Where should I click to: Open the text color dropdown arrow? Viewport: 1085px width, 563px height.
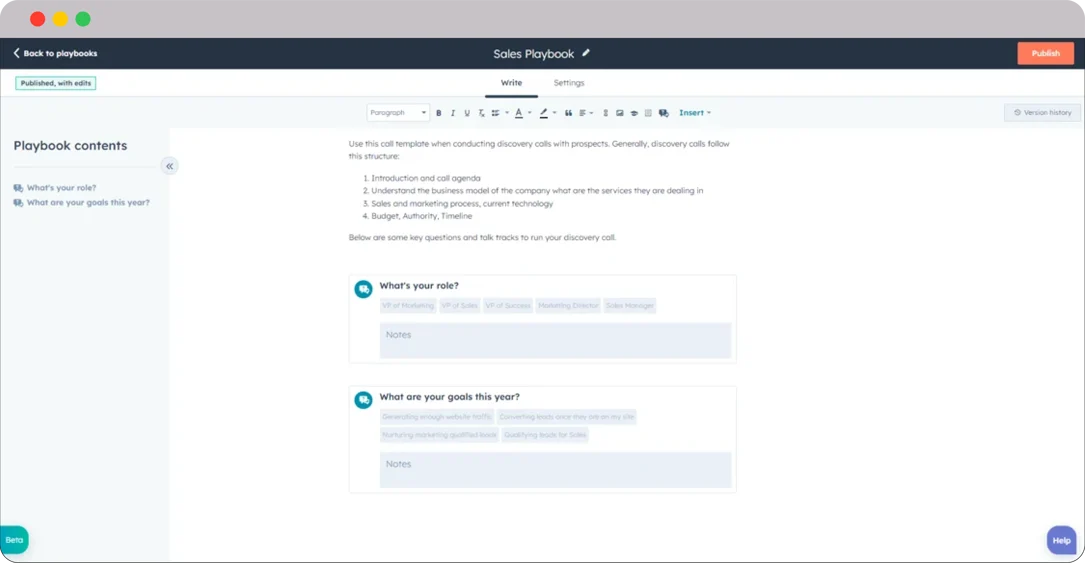tap(530, 113)
